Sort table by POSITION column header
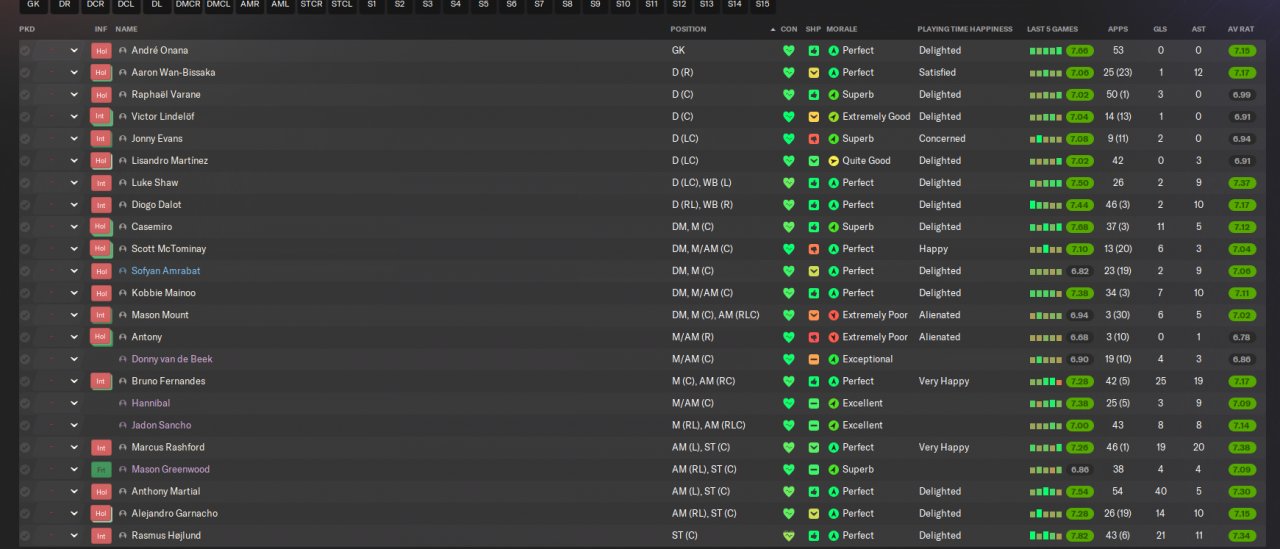 pos(688,29)
